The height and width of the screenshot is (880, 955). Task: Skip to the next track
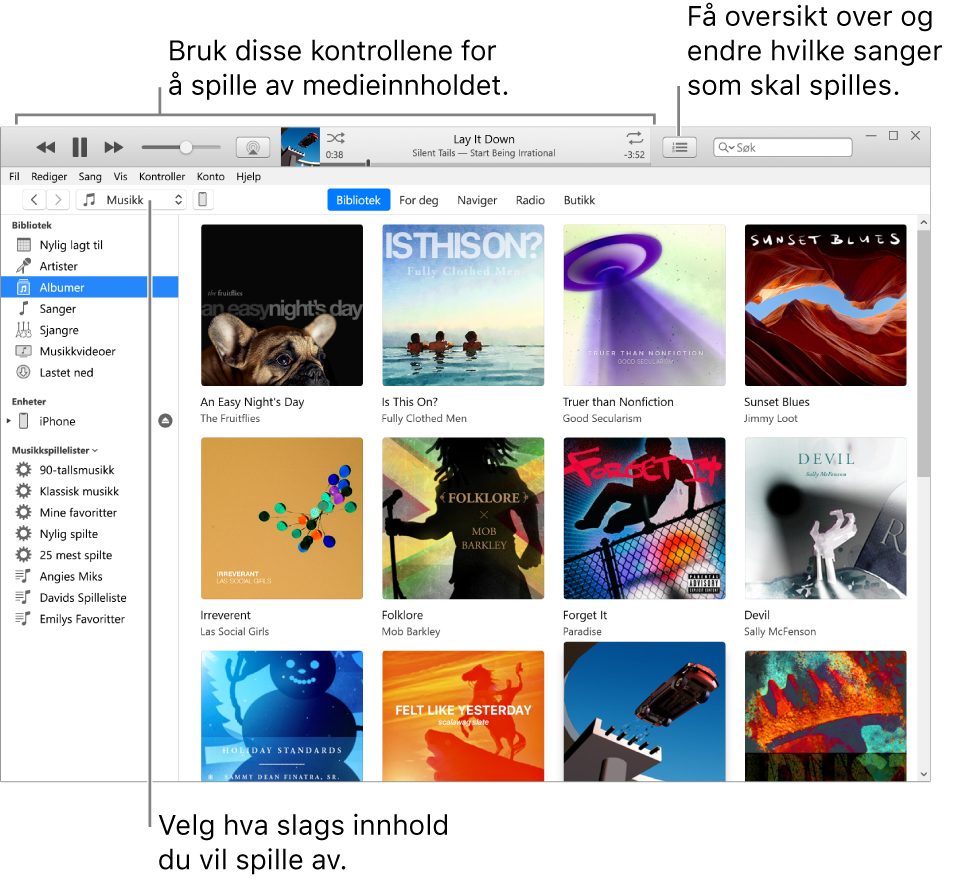114,147
